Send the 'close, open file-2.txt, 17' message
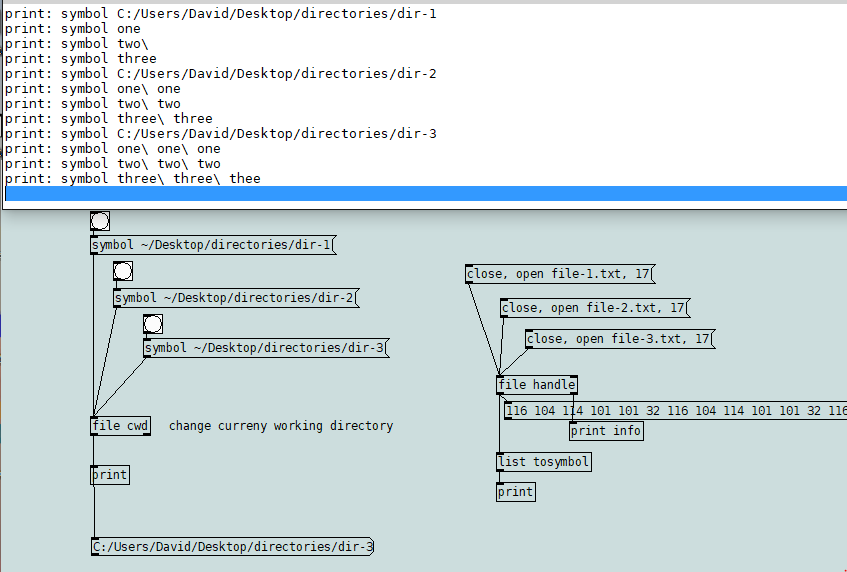Image resolution: width=847 pixels, height=572 pixels. tap(594, 308)
